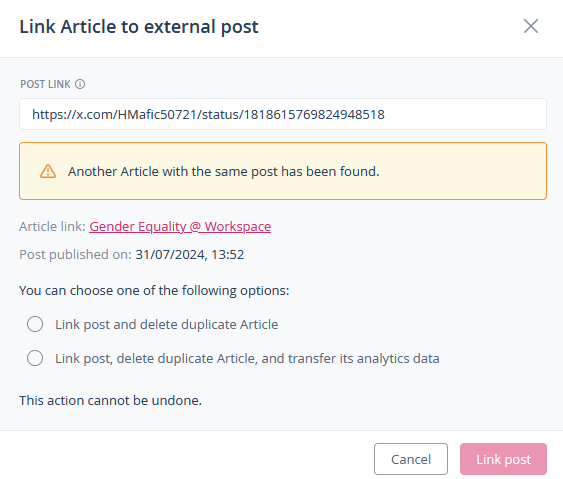Screen dimensions: 563x479
Task: Click the orange warning triangle icon
Action: 48,171
